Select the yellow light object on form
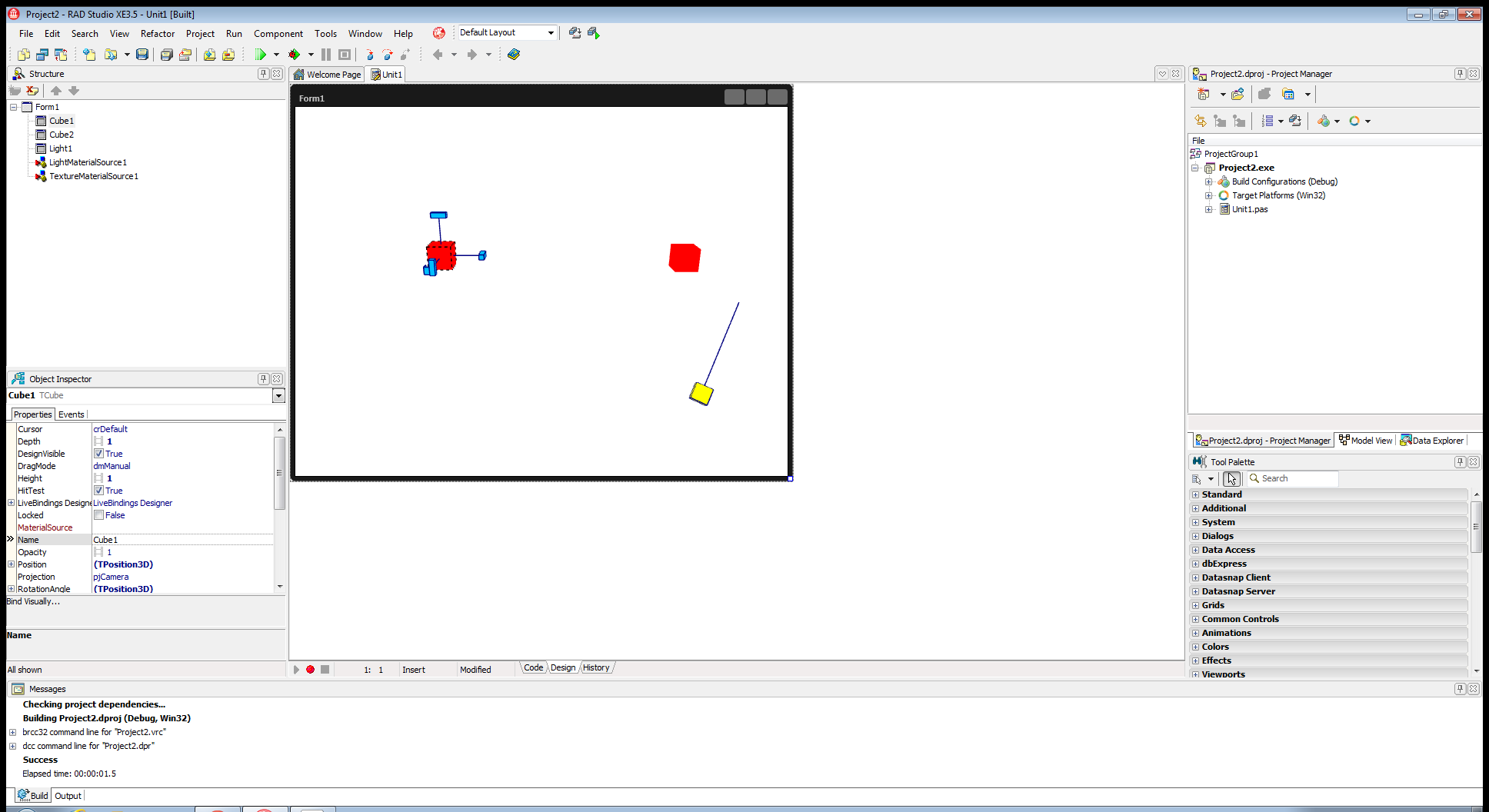This screenshot has width=1489, height=812. (701, 394)
